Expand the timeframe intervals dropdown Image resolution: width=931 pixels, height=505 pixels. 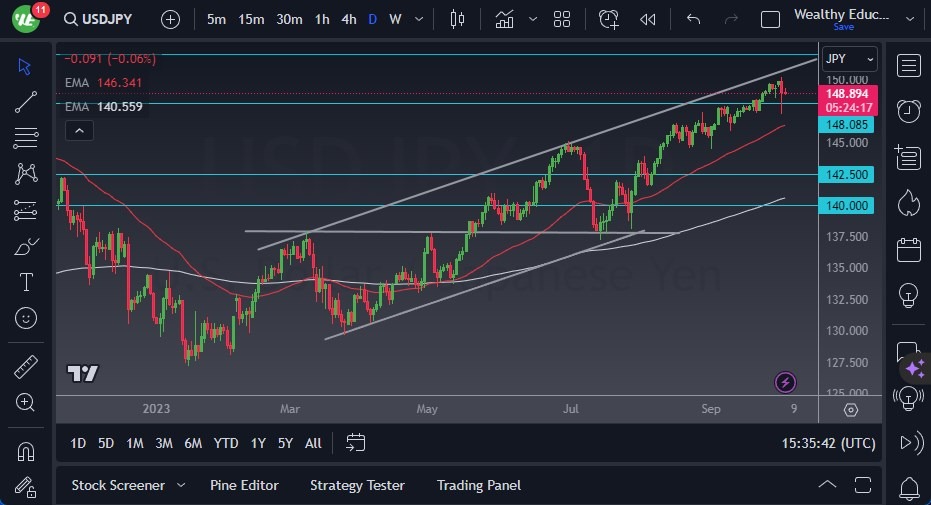419,19
